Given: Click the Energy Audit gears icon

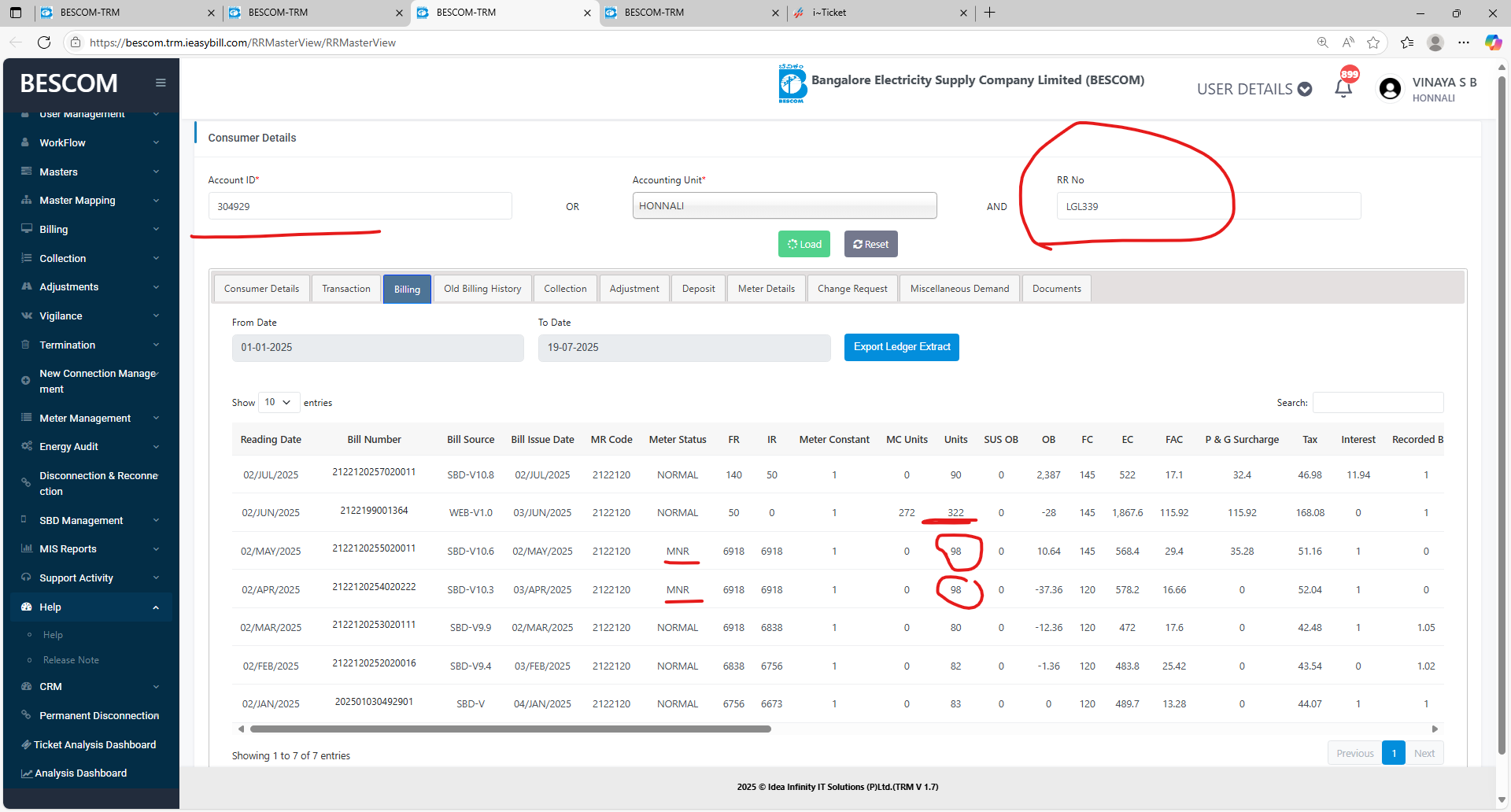Looking at the screenshot, I should click(x=26, y=446).
